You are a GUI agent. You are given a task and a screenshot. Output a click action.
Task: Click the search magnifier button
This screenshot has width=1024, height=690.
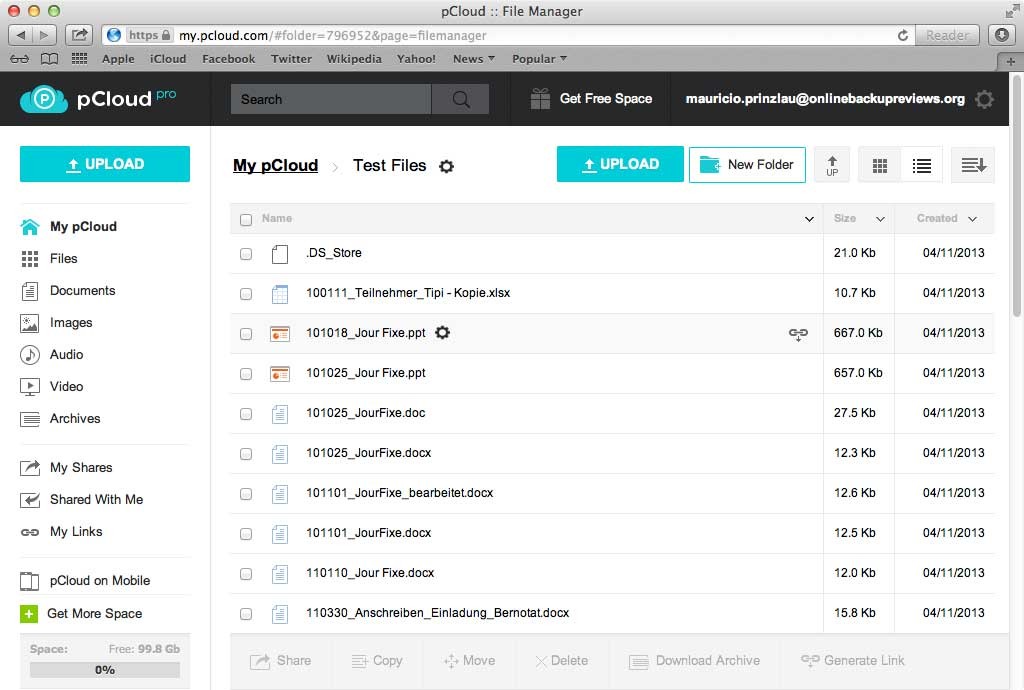pyautogui.click(x=460, y=99)
